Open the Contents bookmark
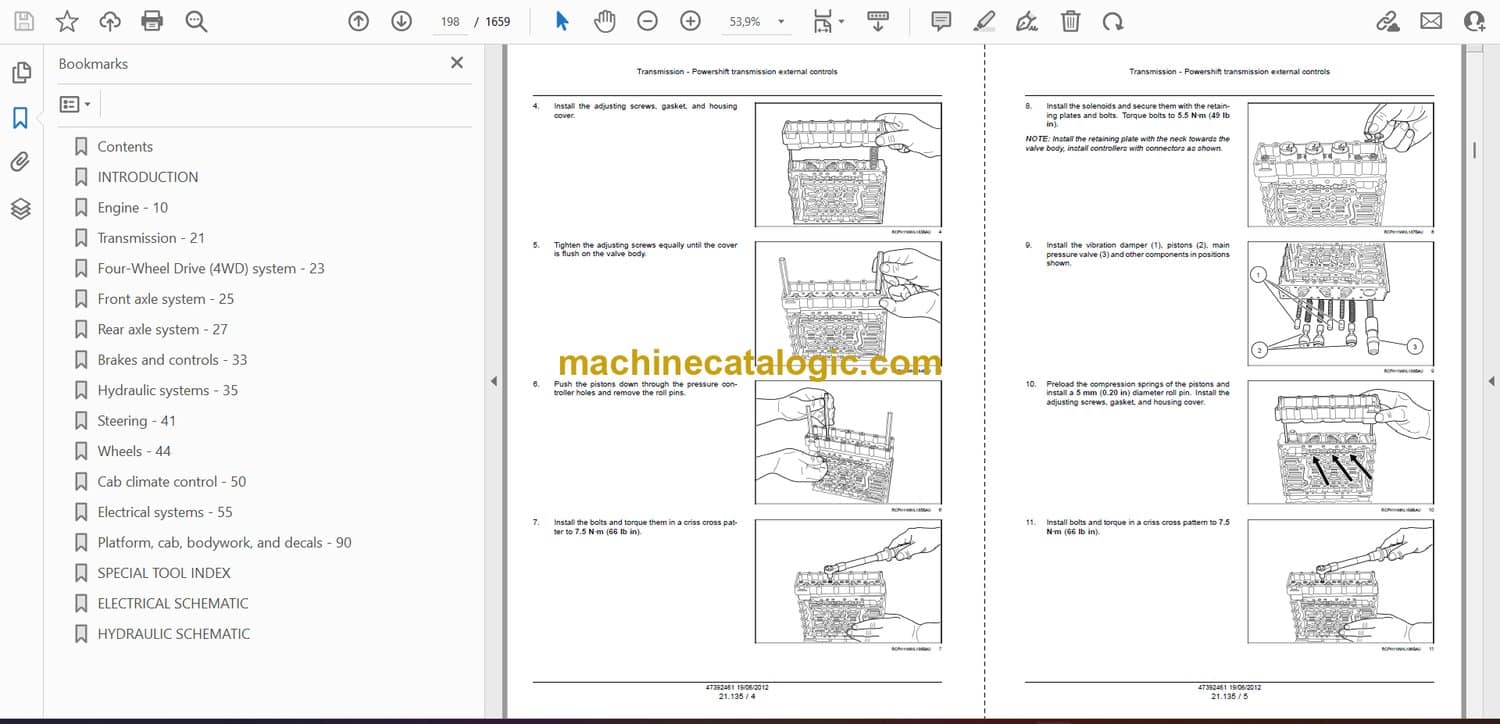Image resolution: width=1500 pixels, height=724 pixels. (x=125, y=146)
